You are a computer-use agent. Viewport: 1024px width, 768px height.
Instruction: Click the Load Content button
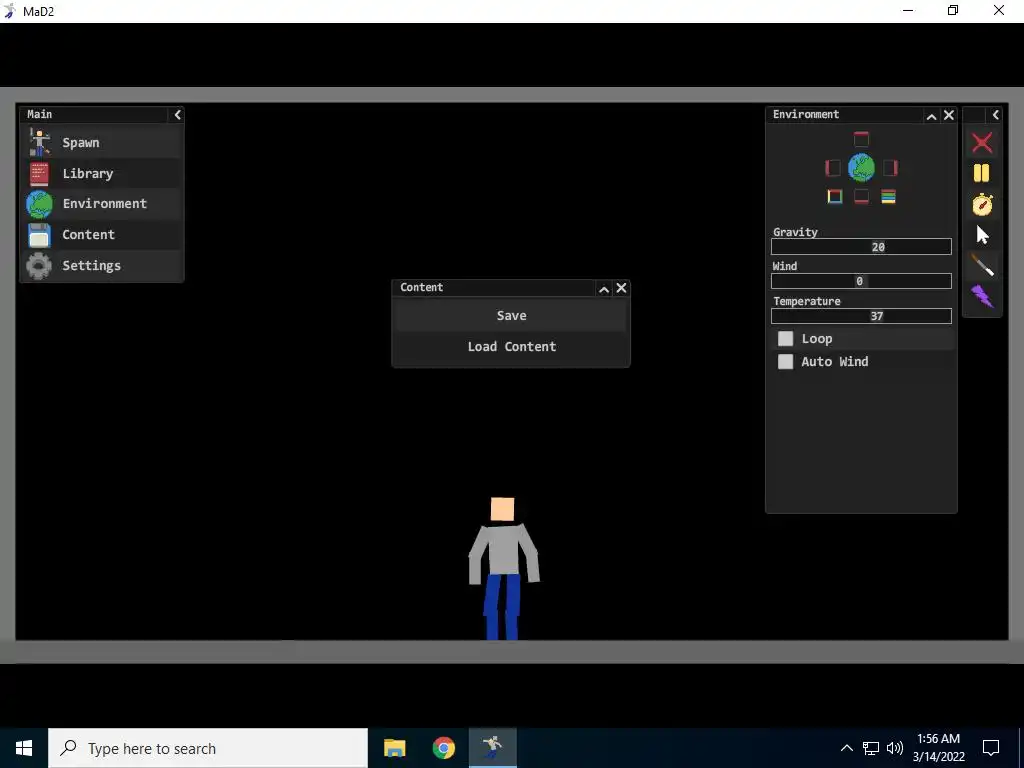(x=511, y=347)
